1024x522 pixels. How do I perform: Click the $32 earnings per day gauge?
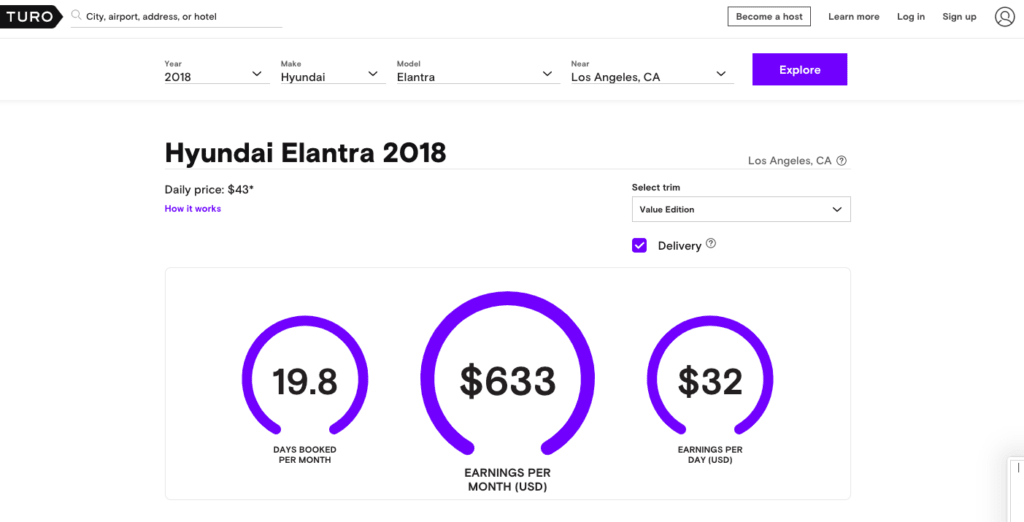coord(710,376)
